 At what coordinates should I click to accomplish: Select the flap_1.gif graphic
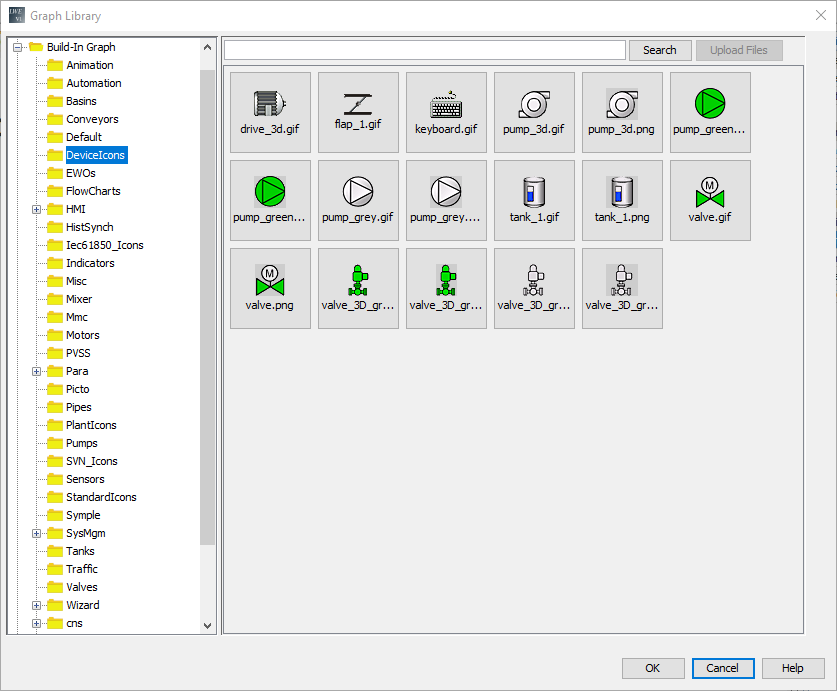[x=358, y=112]
